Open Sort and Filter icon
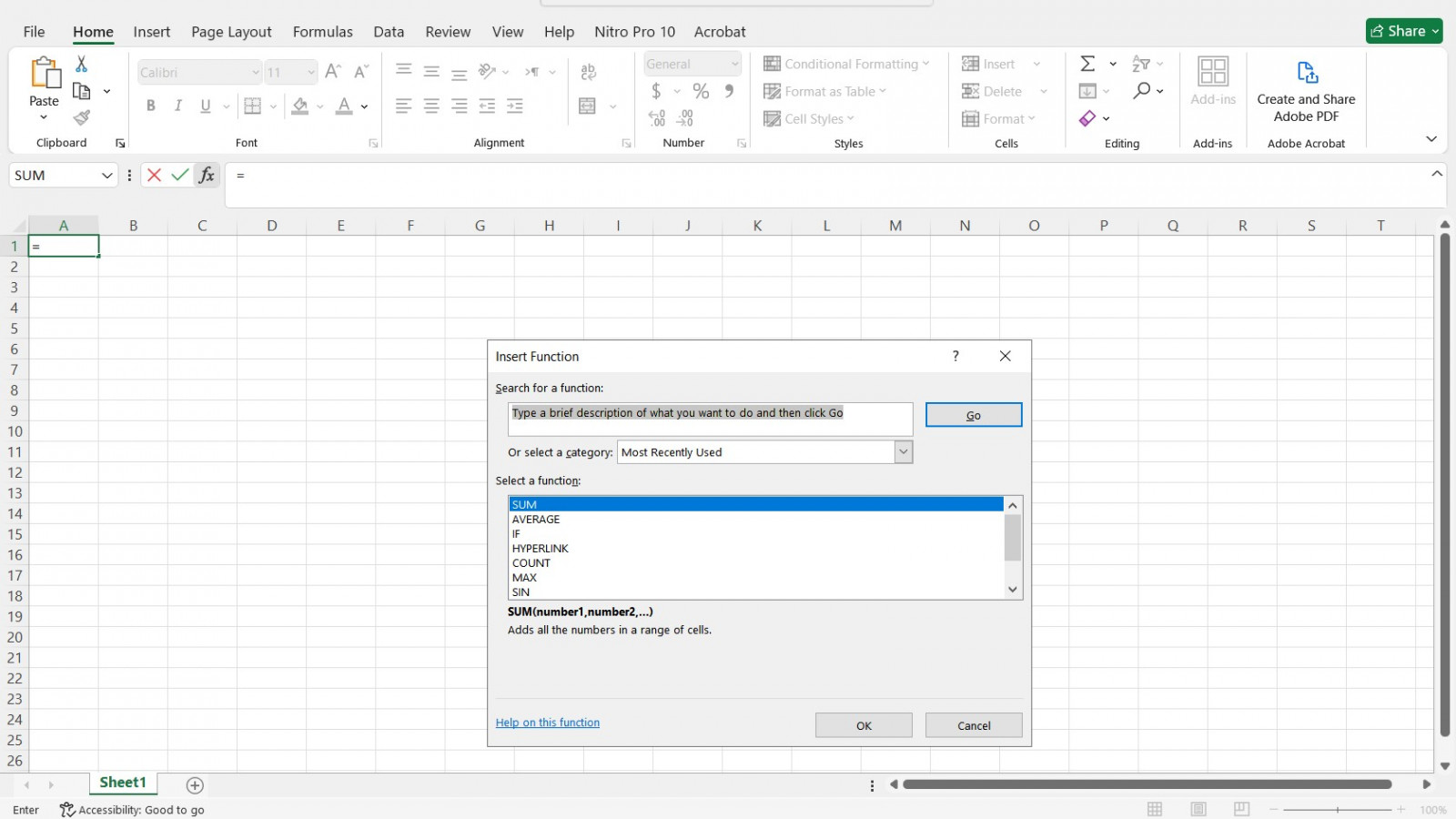This screenshot has width=1456, height=819. [1141, 64]
